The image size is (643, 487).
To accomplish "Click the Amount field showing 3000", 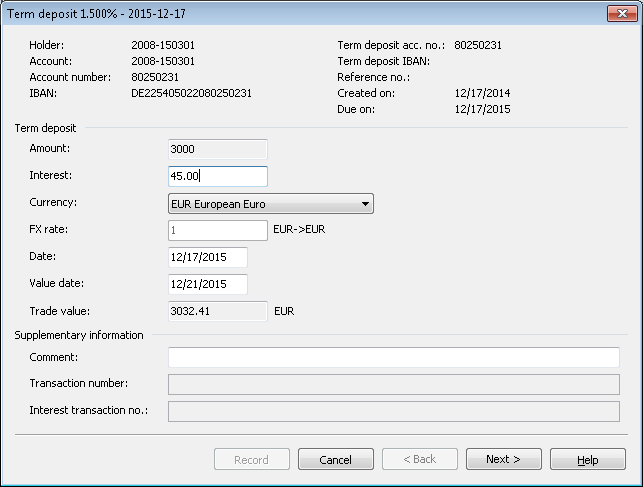I will point(218,149).
